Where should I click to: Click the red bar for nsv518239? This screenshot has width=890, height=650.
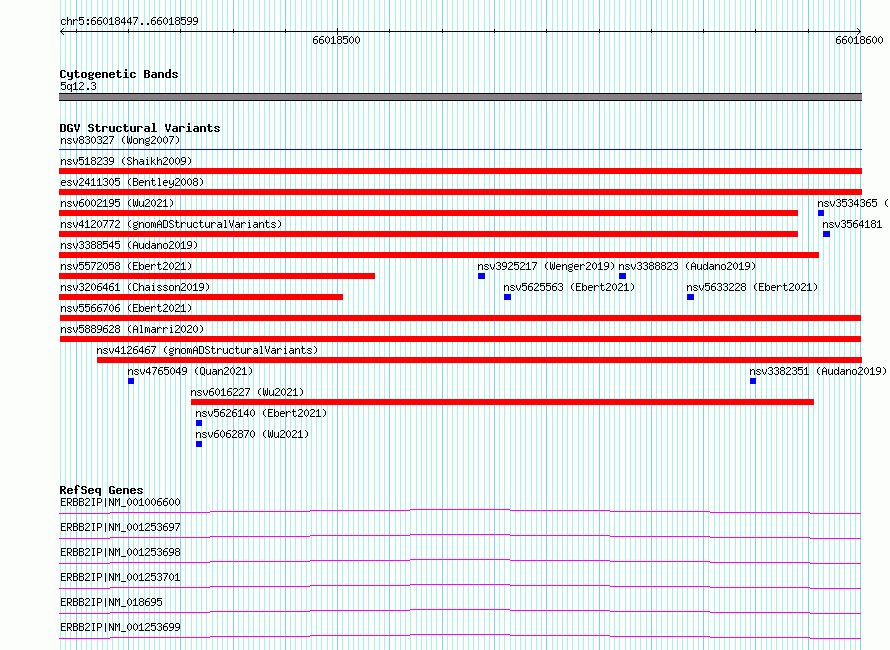pyautogui.click(x=460, y=171)
